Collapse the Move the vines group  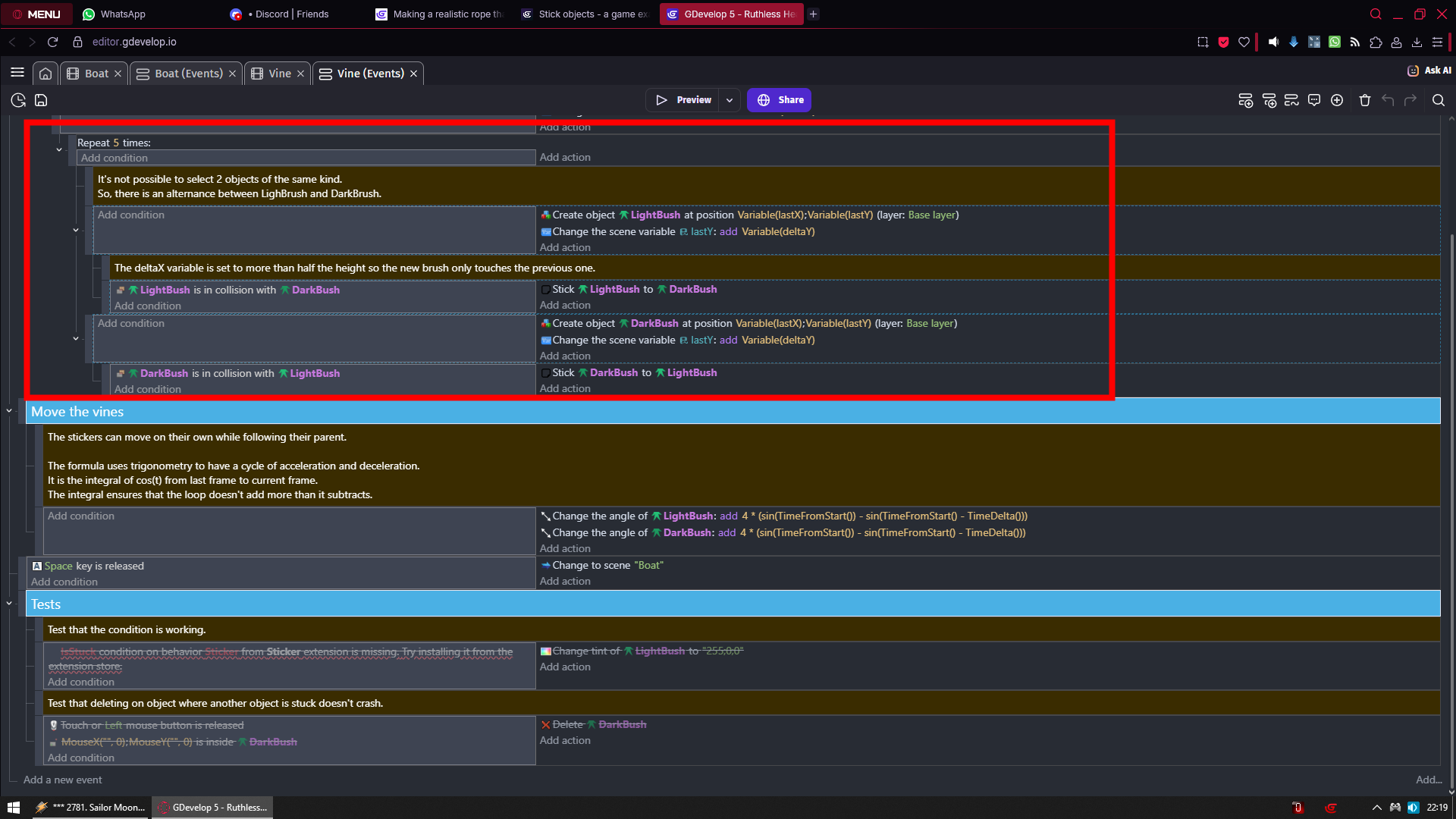point(9,411)
